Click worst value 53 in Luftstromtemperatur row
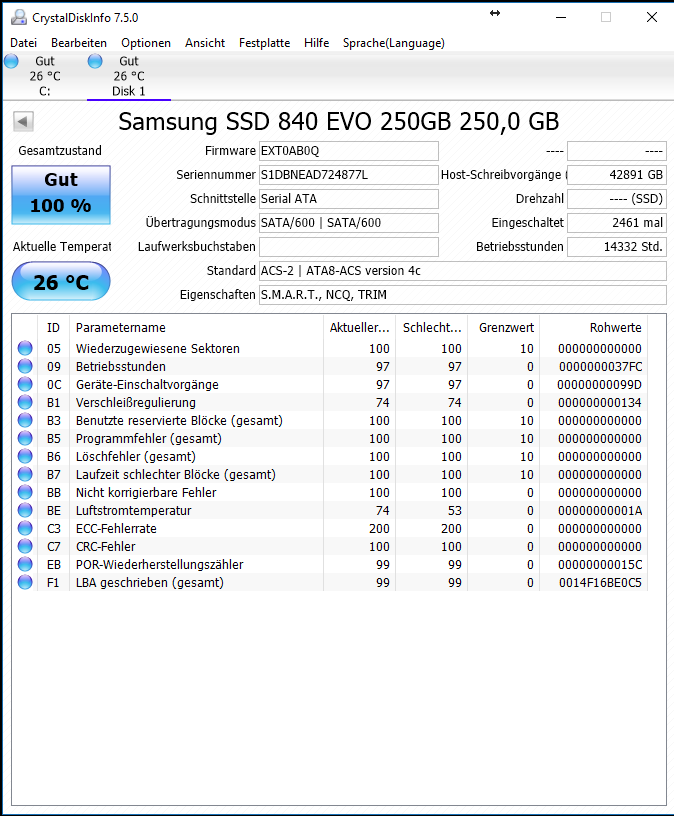This screenshot has width=674, height=816. [x=455, y=511]
